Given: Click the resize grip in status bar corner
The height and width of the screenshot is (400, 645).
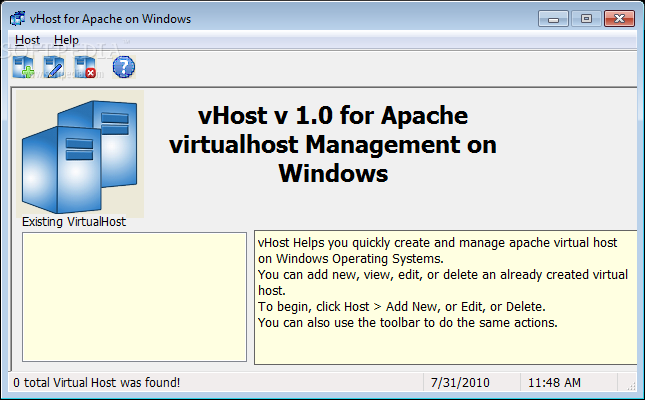Looking at the screenshot, I should [x=631, y=386].
